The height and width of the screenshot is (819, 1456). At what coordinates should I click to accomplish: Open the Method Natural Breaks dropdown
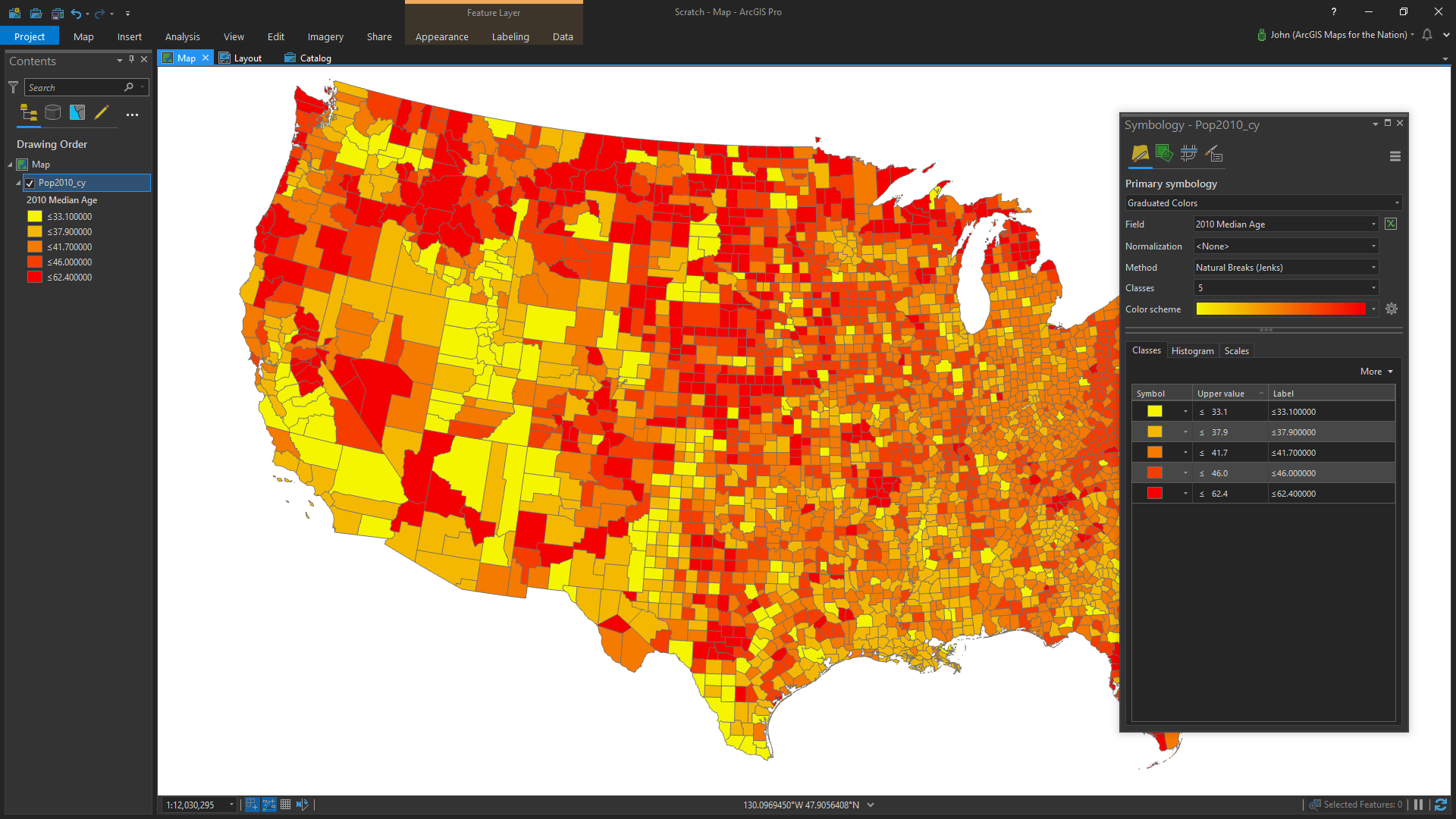point(1286,267)
